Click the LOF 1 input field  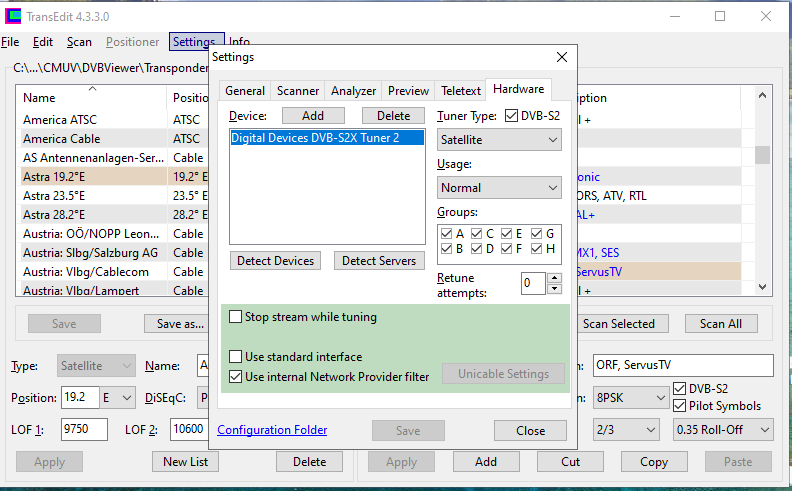coord(84,429)
